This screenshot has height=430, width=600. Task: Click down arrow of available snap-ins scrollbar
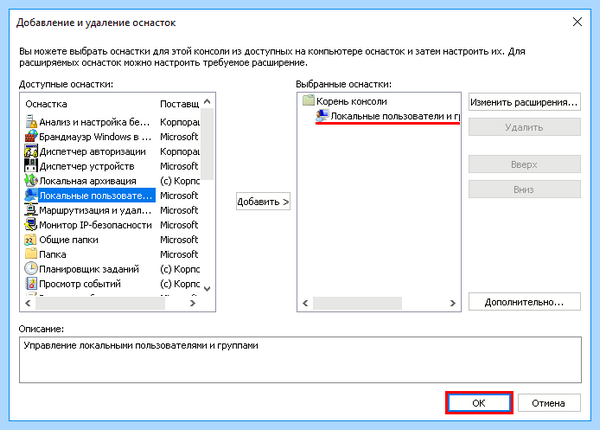tap(207, 289)
